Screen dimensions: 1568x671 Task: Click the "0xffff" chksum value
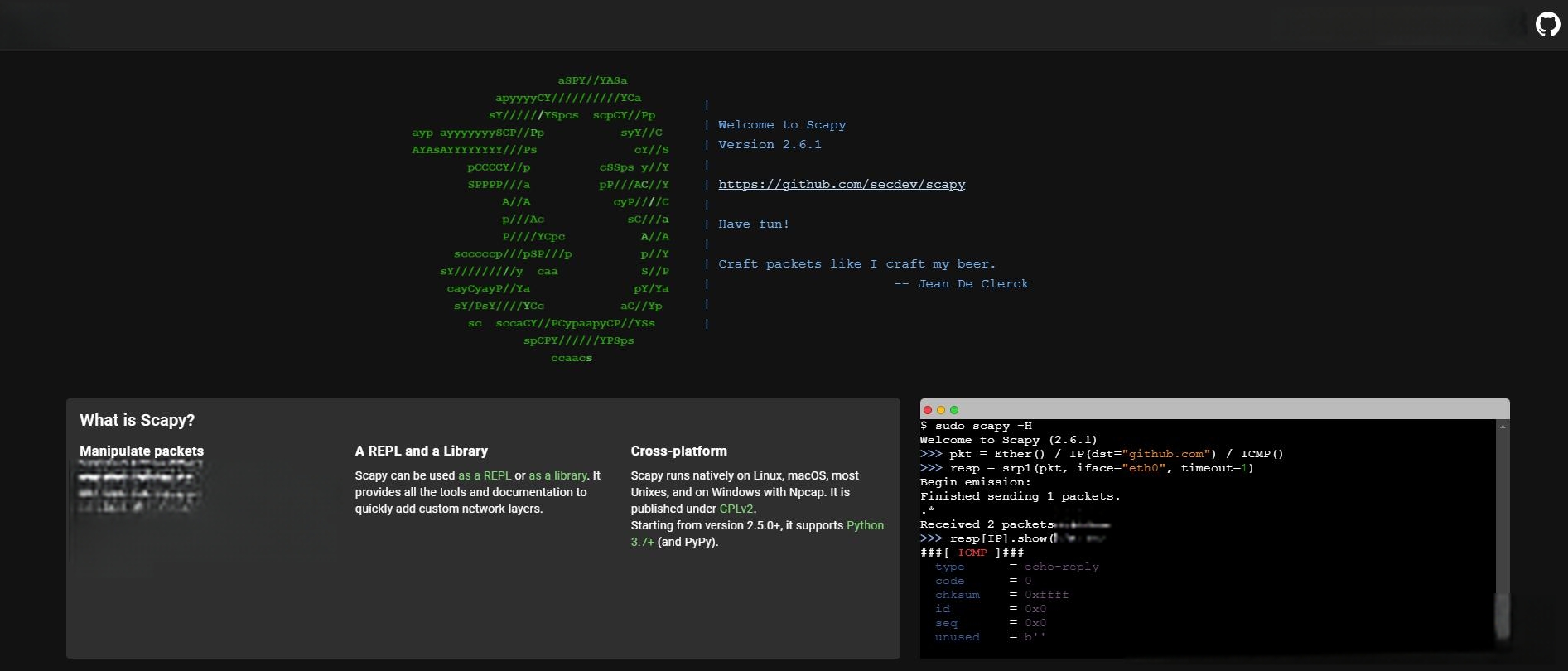[x=1047, y=595]
